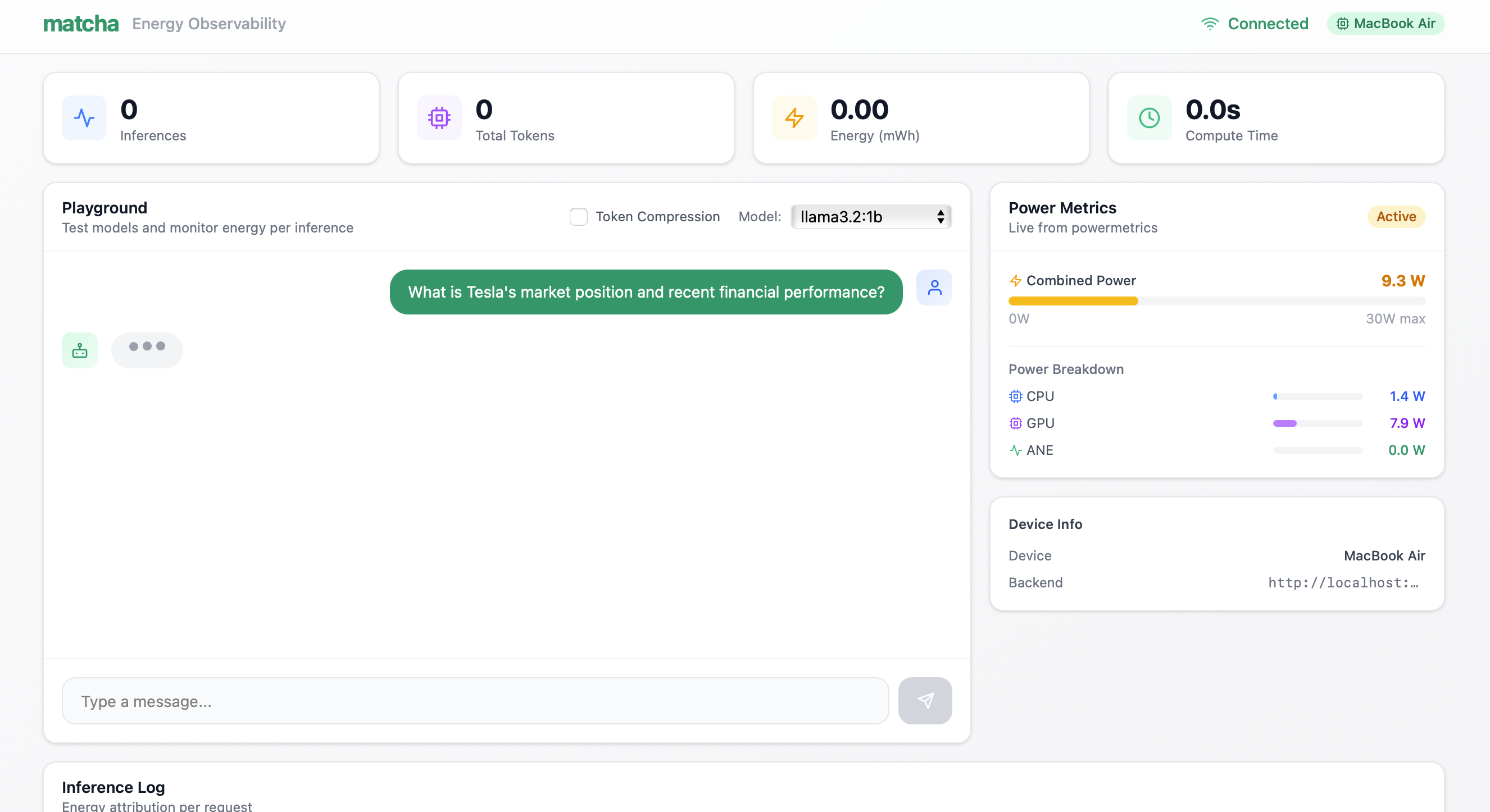Click the Total Tokens chip icon
This screenshot has width=1490, height=812.
[439, 118]
